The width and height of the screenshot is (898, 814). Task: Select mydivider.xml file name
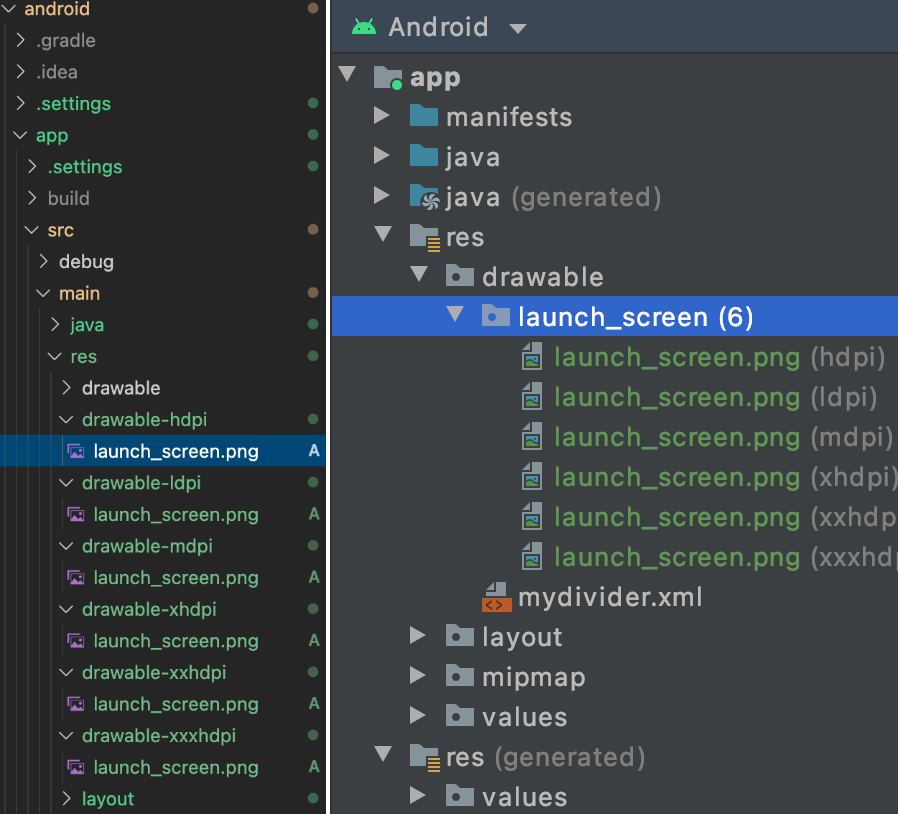pyautogui.click(x=610, y=597)
